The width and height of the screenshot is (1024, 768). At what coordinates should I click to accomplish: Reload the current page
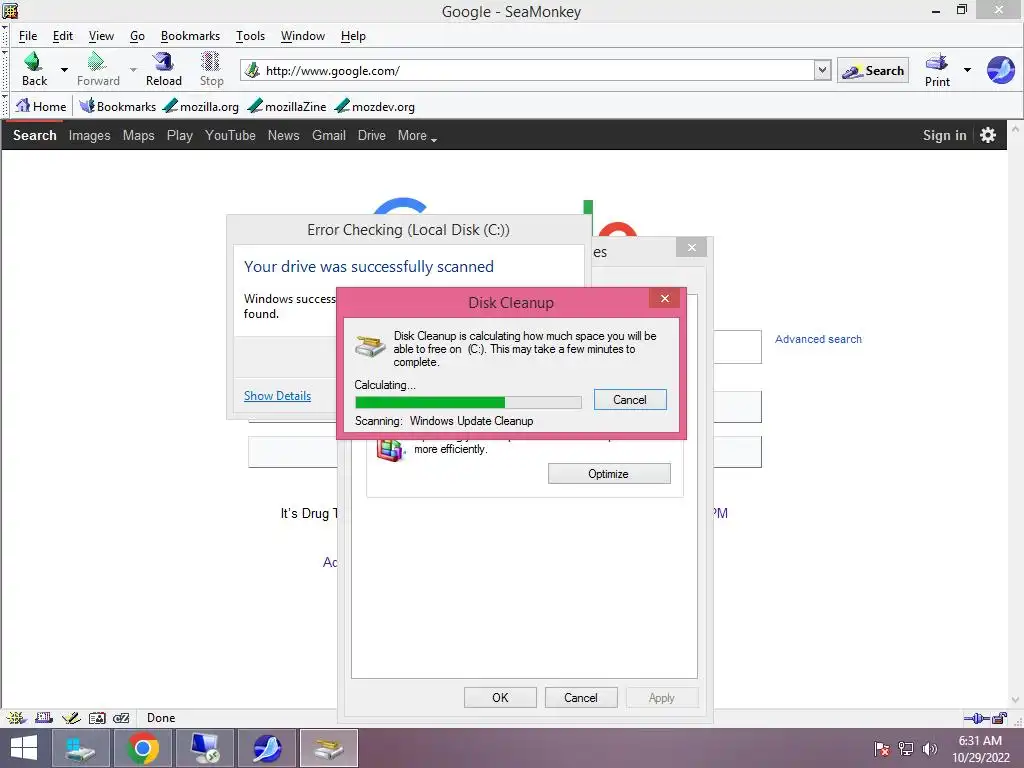[163, 69]
